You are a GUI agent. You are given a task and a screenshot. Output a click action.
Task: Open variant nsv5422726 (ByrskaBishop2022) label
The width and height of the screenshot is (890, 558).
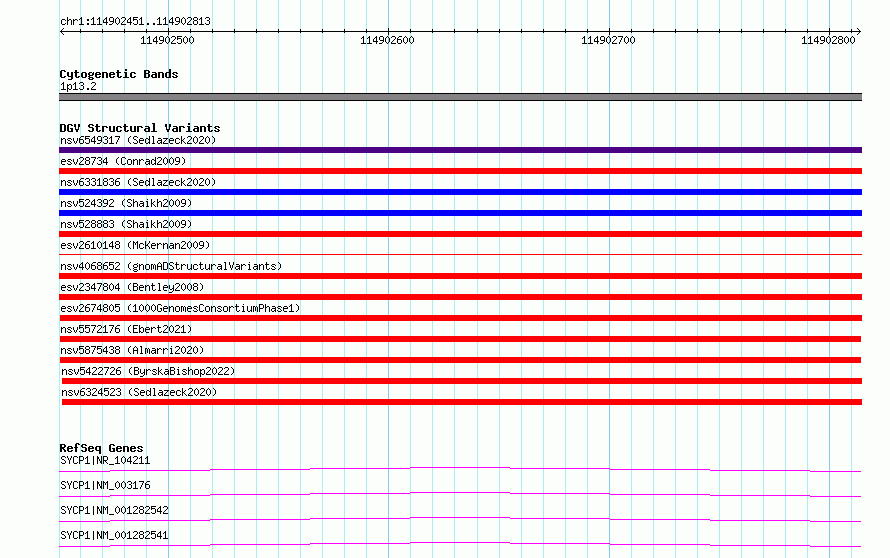click(x=148, y=371)
